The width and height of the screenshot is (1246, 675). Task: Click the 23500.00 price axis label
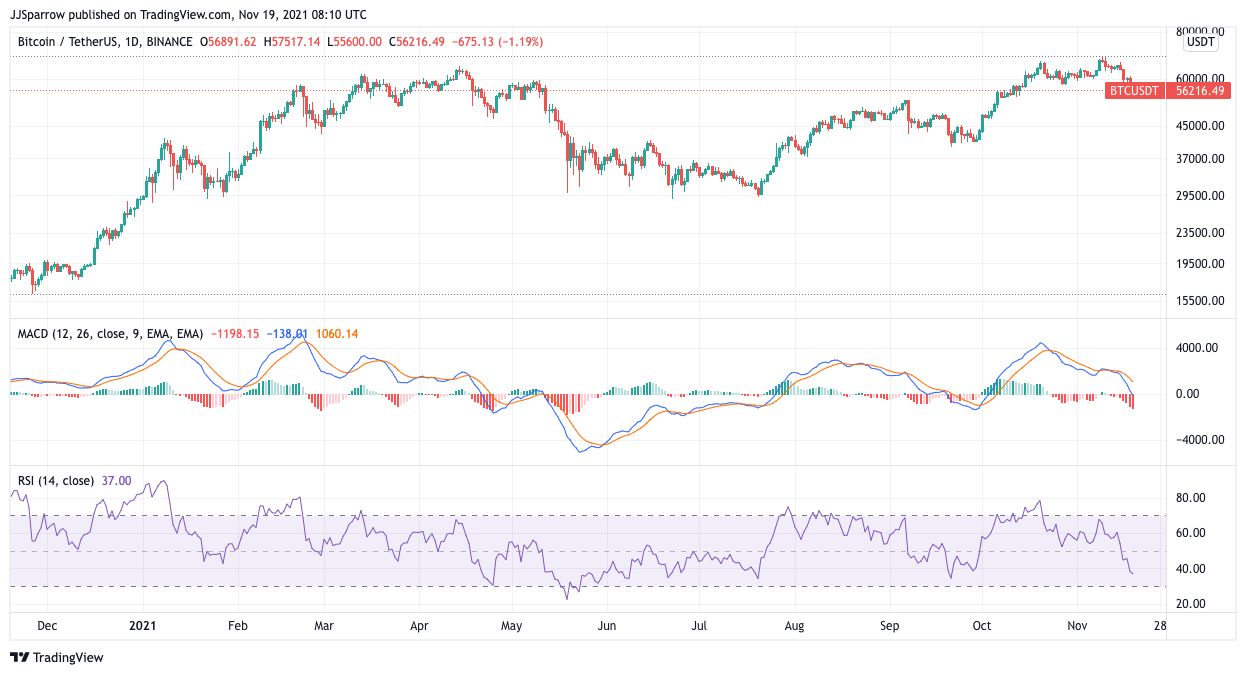point(1200,233)
